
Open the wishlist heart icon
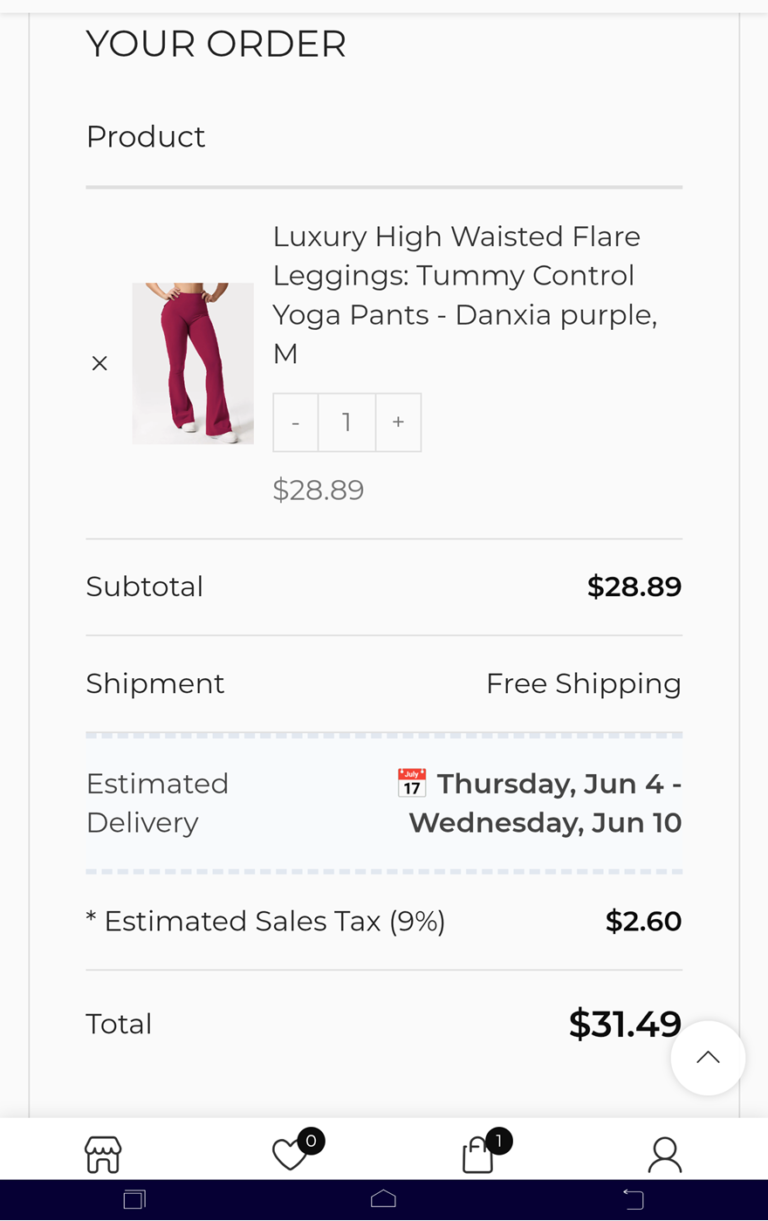tap(290, 1155)
